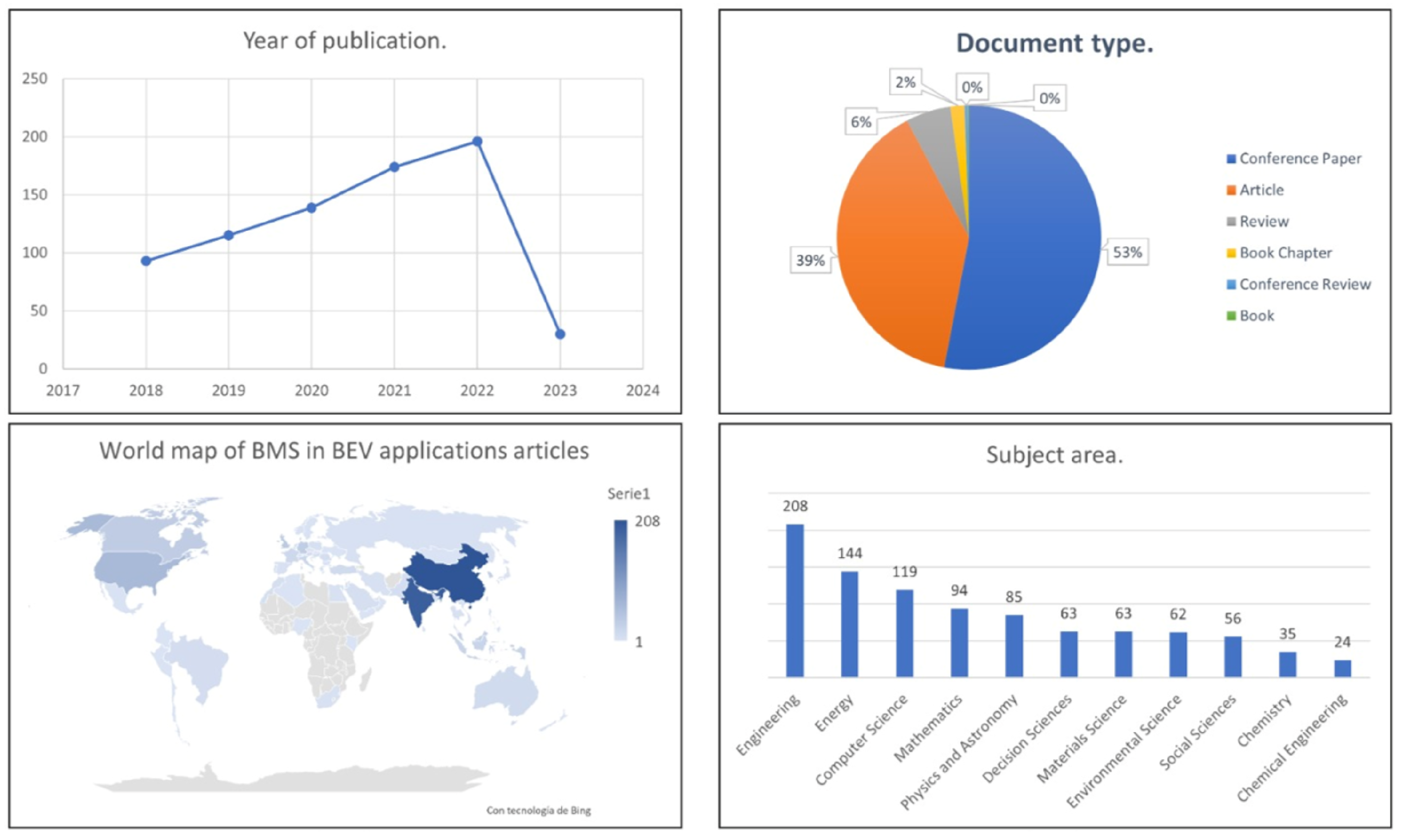Click the 'Year of publication.' chart title
The width and height of the screenshot is (1402, 840).
point(344,41)
